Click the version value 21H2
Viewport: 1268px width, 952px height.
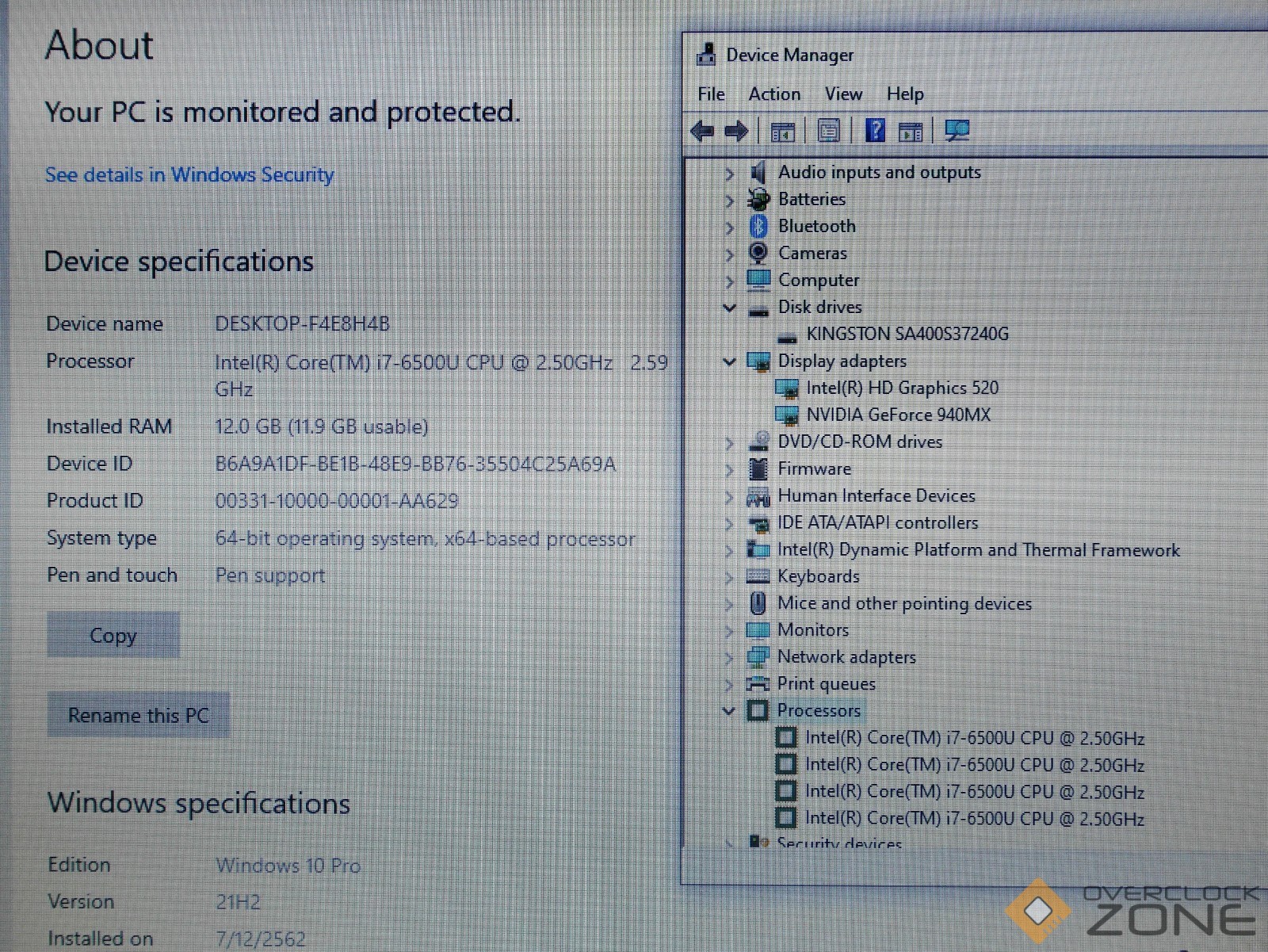click(238, 902)
